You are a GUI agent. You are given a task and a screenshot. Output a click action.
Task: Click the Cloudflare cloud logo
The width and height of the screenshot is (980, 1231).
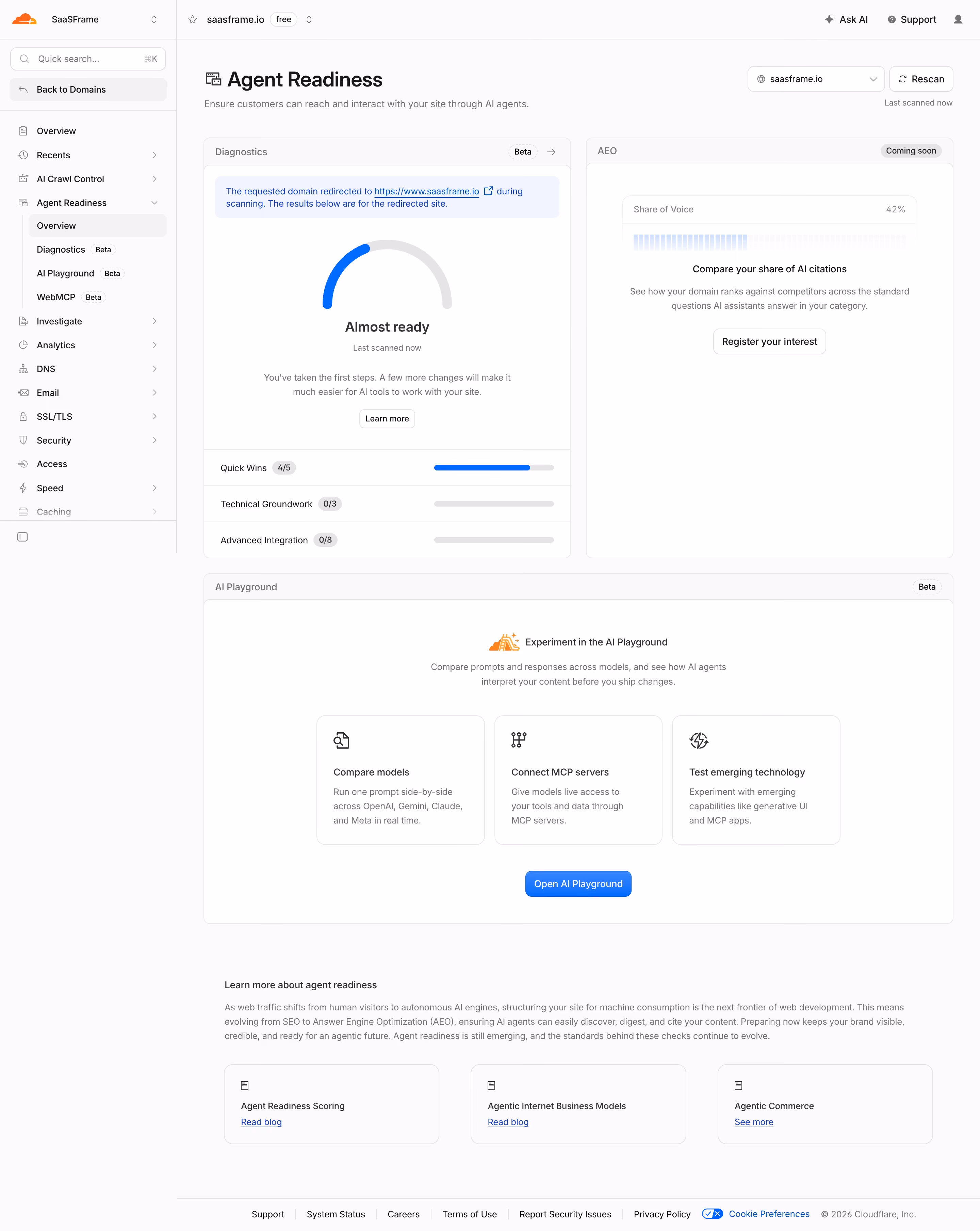point(24,19)
